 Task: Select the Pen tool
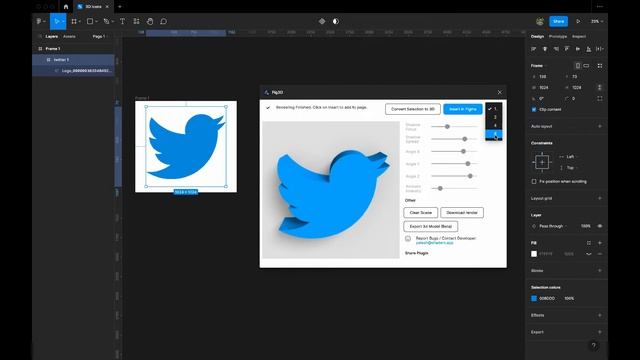point(107,21)
